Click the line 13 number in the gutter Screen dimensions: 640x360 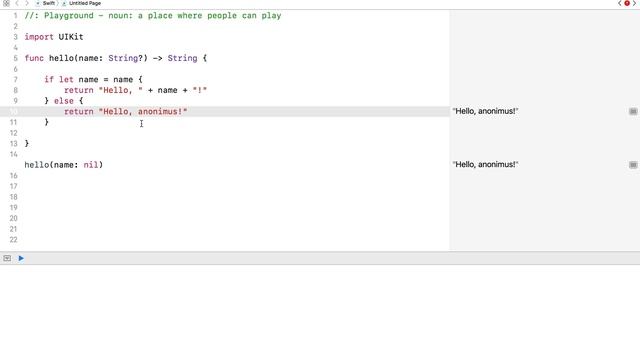13,144
